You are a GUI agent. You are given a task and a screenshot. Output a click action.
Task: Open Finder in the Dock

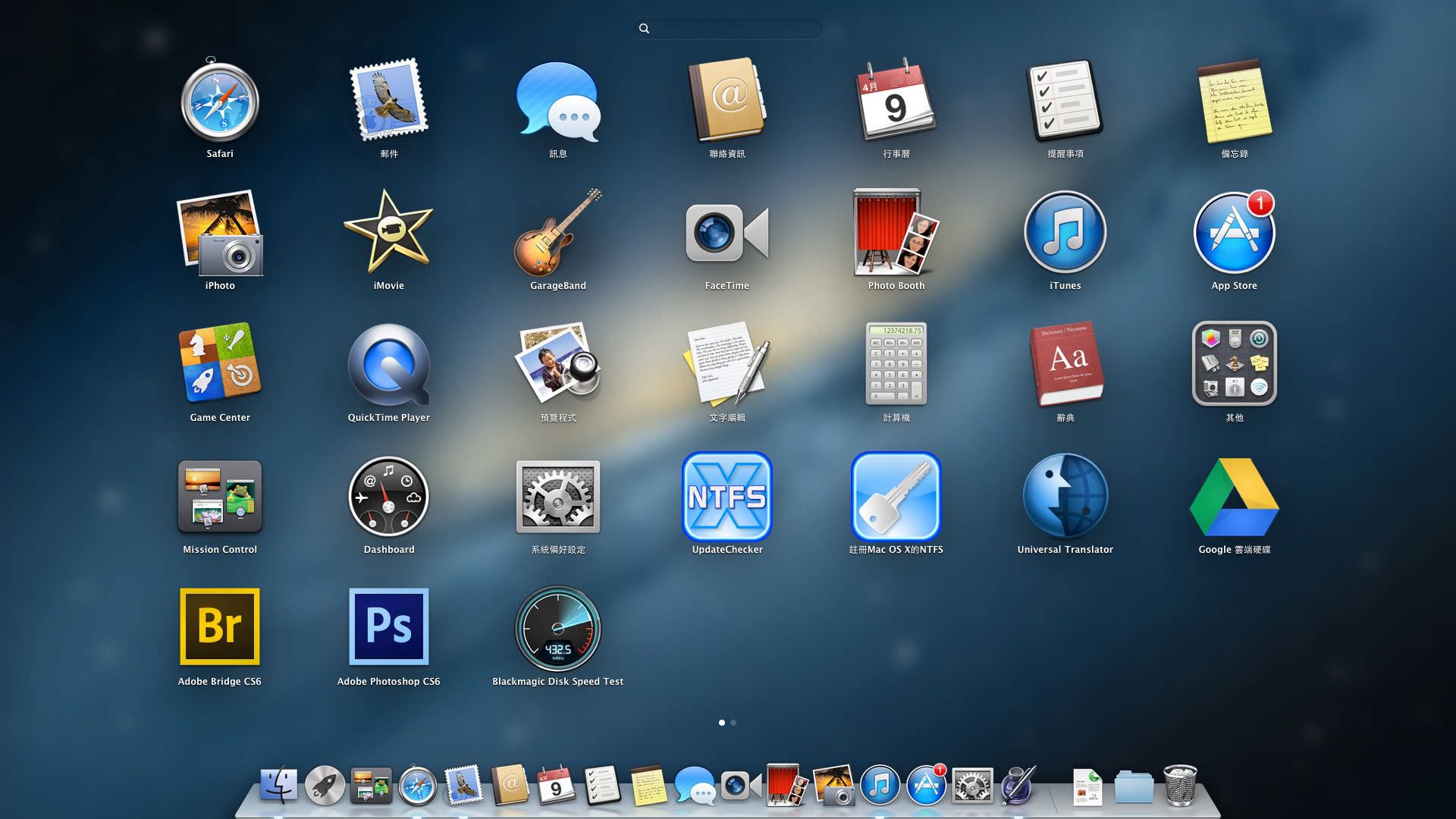[x=278, y=786]
